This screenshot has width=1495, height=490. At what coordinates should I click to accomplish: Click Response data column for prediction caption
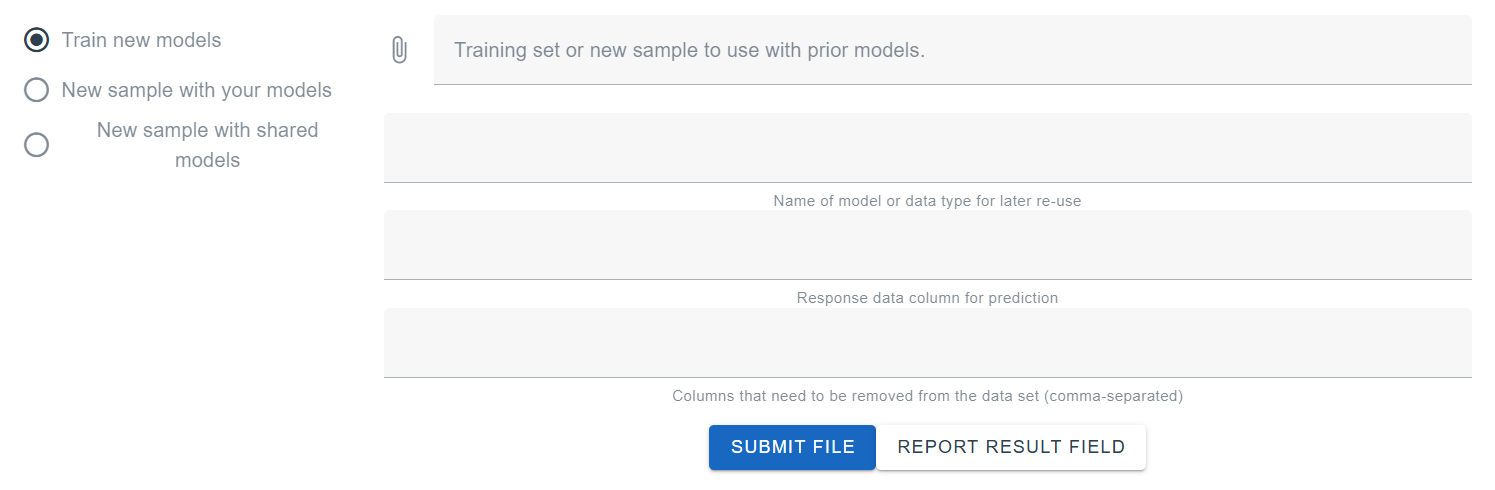pos(927,298)
